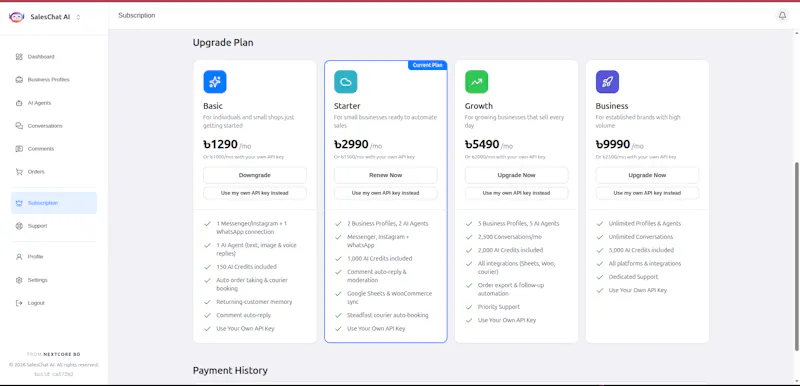Screen dimensions: 800x386
Task: Use own API key for Starter plan
Action: [386, 193]
